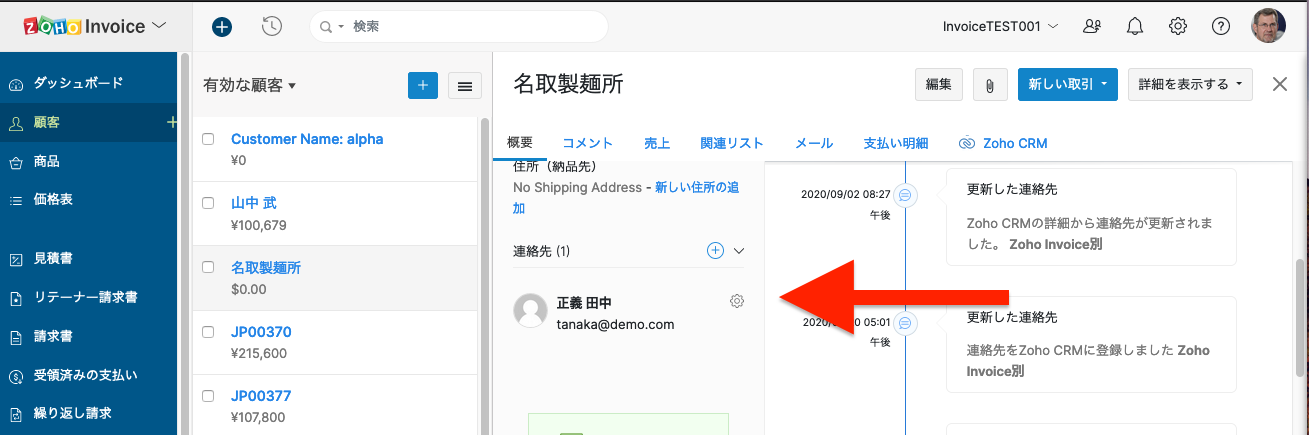This screenshot has height=435, width=1309.
Task: Open the 支払い明細 tab
Action: tap(895, 143)
